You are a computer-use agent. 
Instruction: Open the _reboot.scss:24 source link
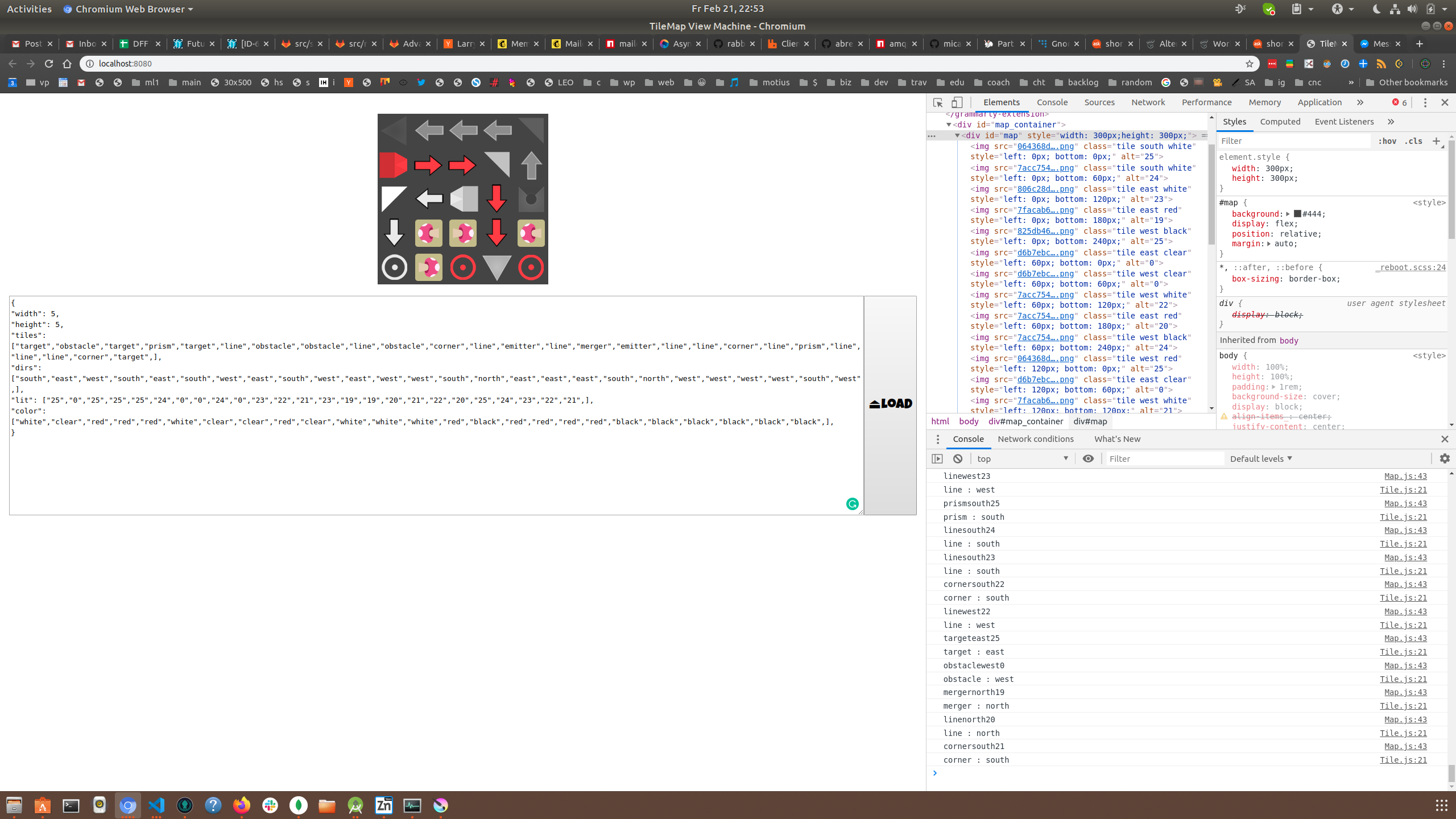click(1410, 267)
